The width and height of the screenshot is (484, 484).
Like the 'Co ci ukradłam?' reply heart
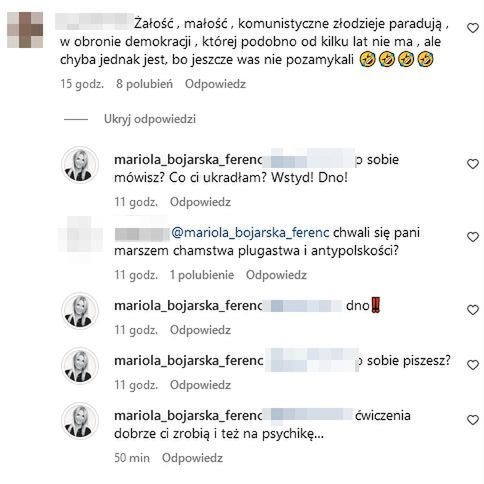click(473, 164)
